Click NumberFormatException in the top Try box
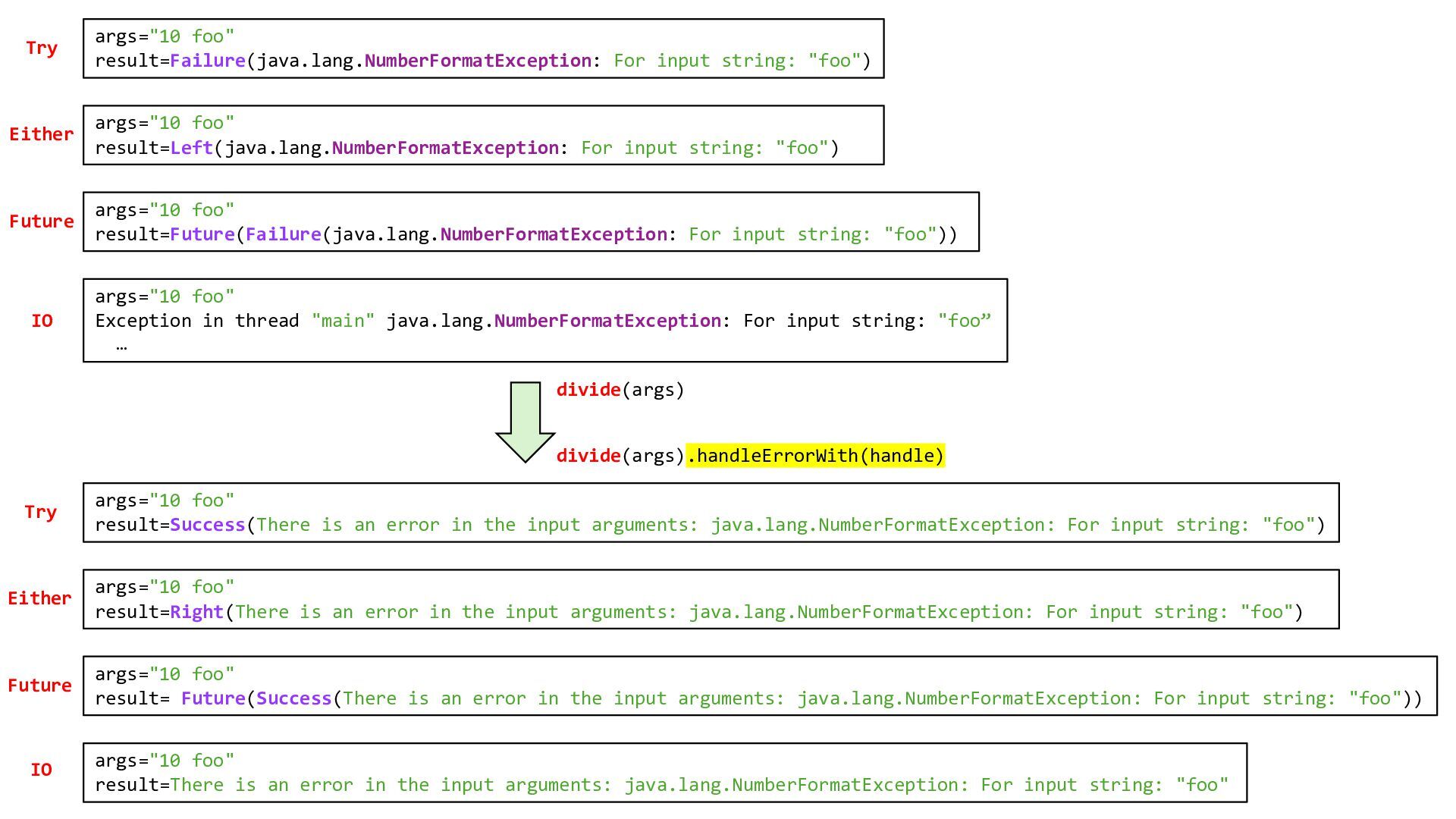This screenshot has height=819, width=1456. click(x=478, y=61)
